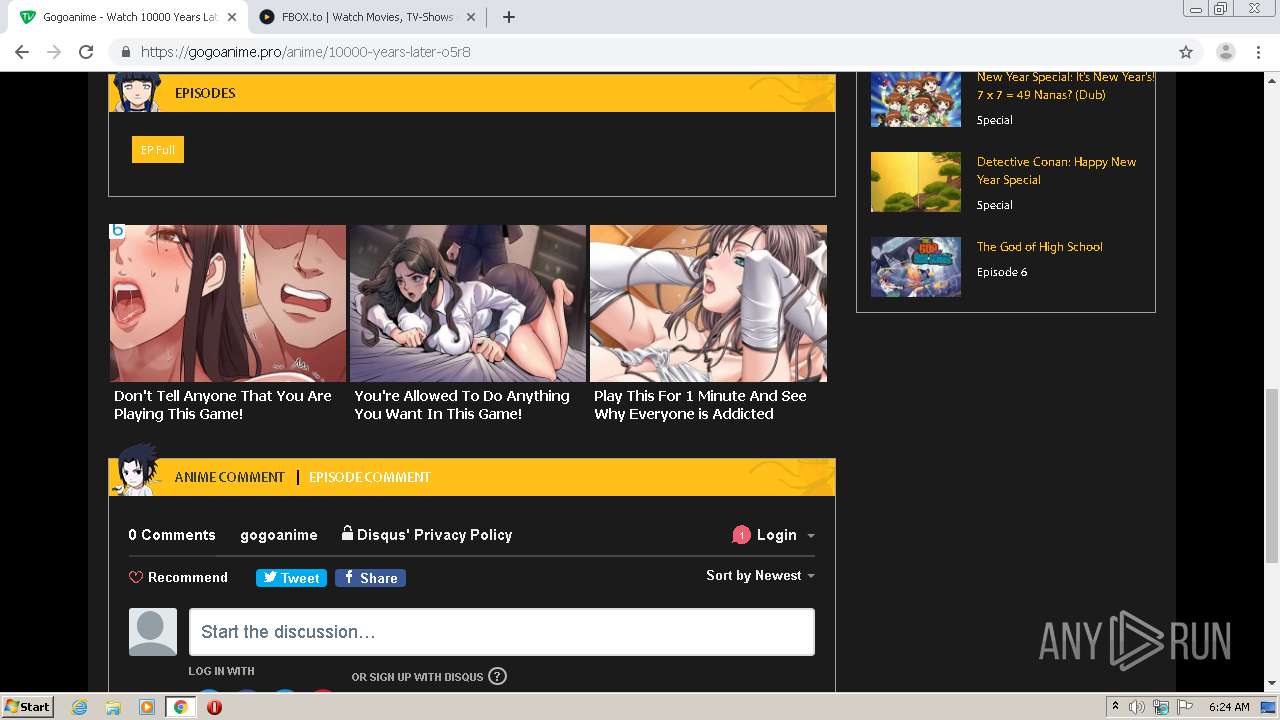Open The God of High School thumbnail

point(916,267)
